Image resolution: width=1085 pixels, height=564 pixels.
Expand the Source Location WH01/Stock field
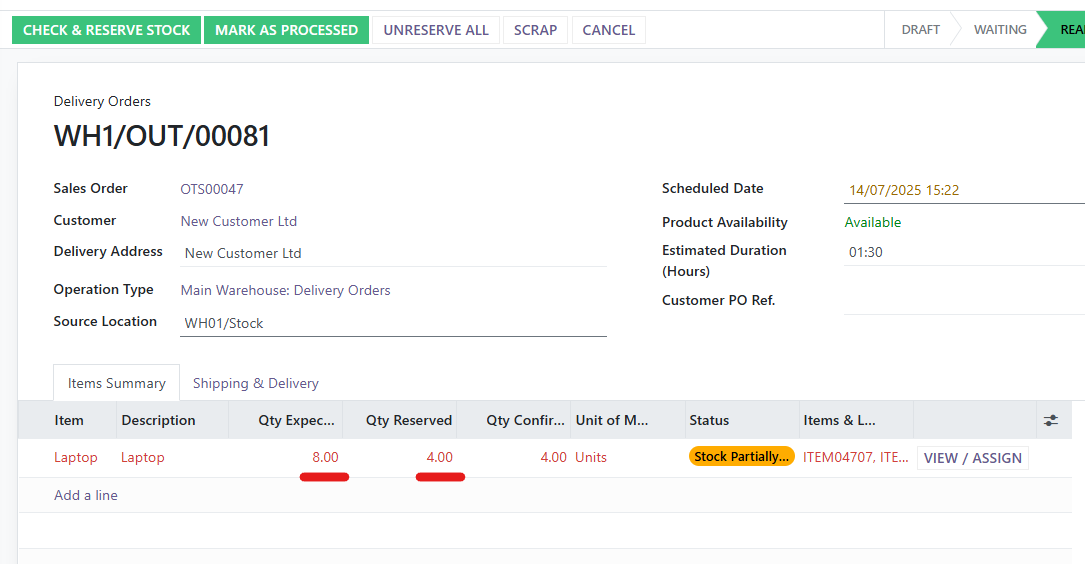394,323
